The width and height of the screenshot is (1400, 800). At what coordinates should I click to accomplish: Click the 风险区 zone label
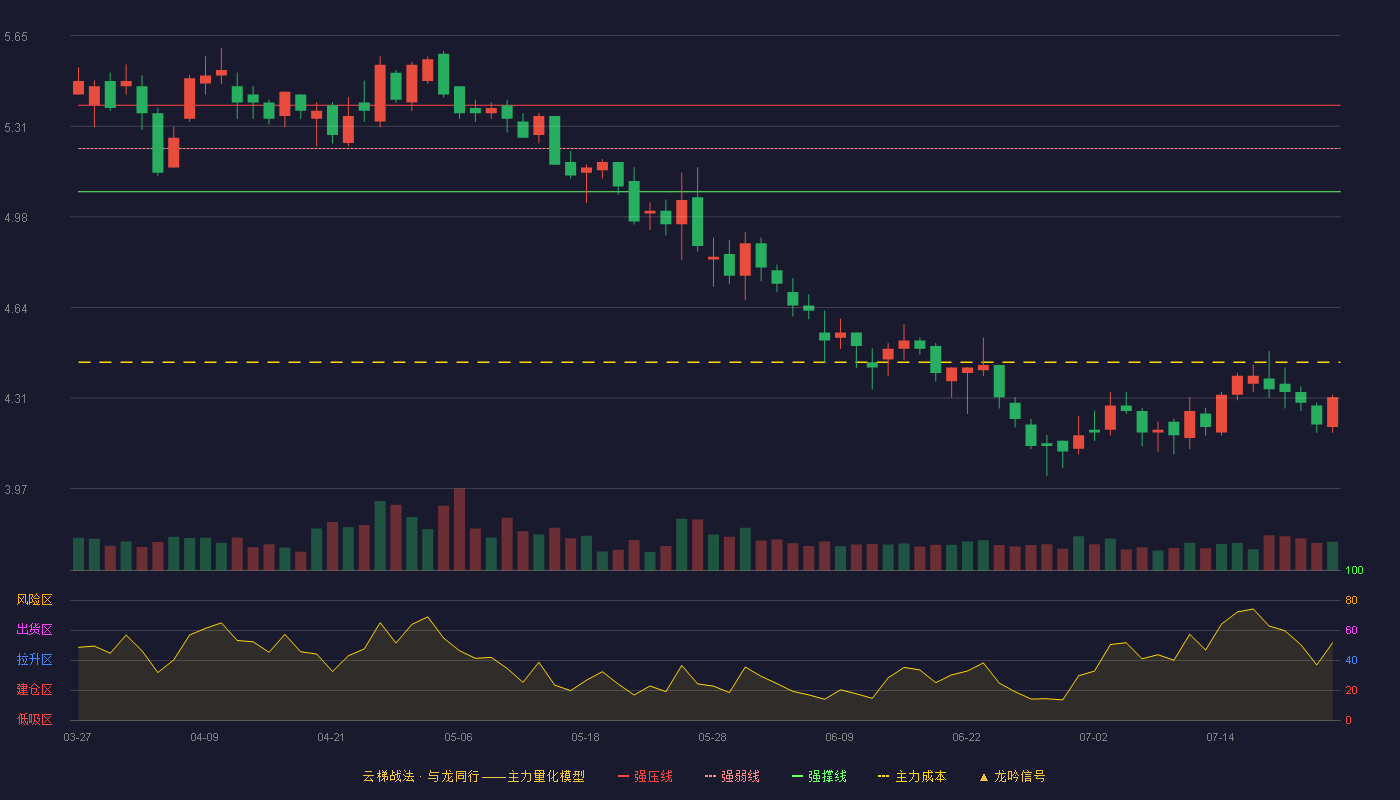(x=34, y=600)
